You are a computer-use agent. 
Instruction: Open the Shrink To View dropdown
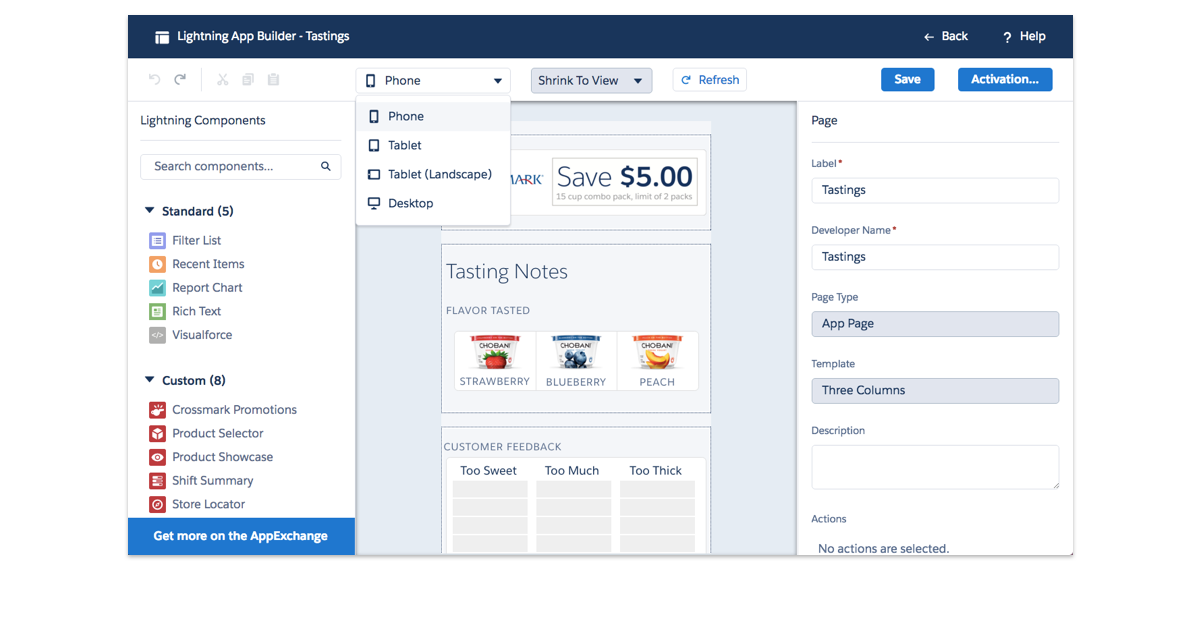click(591, 81)
